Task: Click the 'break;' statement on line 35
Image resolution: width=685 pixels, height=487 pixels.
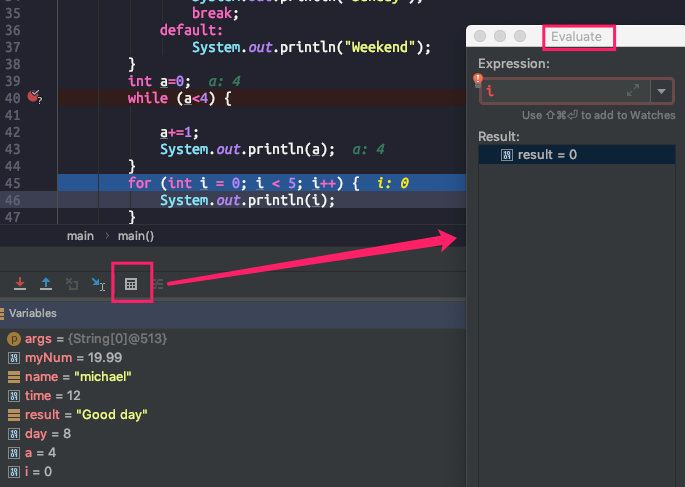Action: pyautogui.click(x=215, y=14)
